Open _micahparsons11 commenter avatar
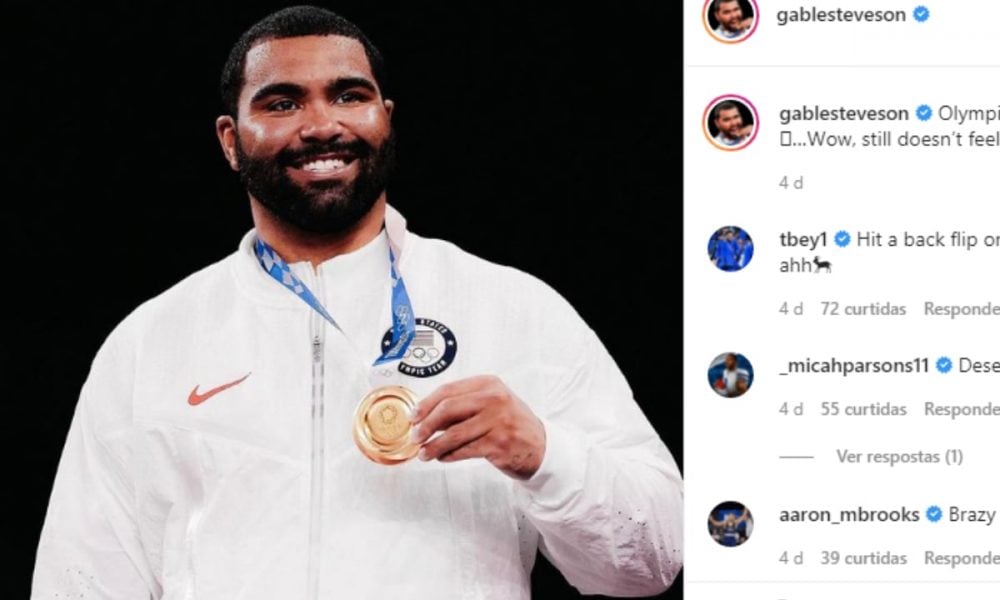Screen dimensions: 1000x600 point(730,374)
